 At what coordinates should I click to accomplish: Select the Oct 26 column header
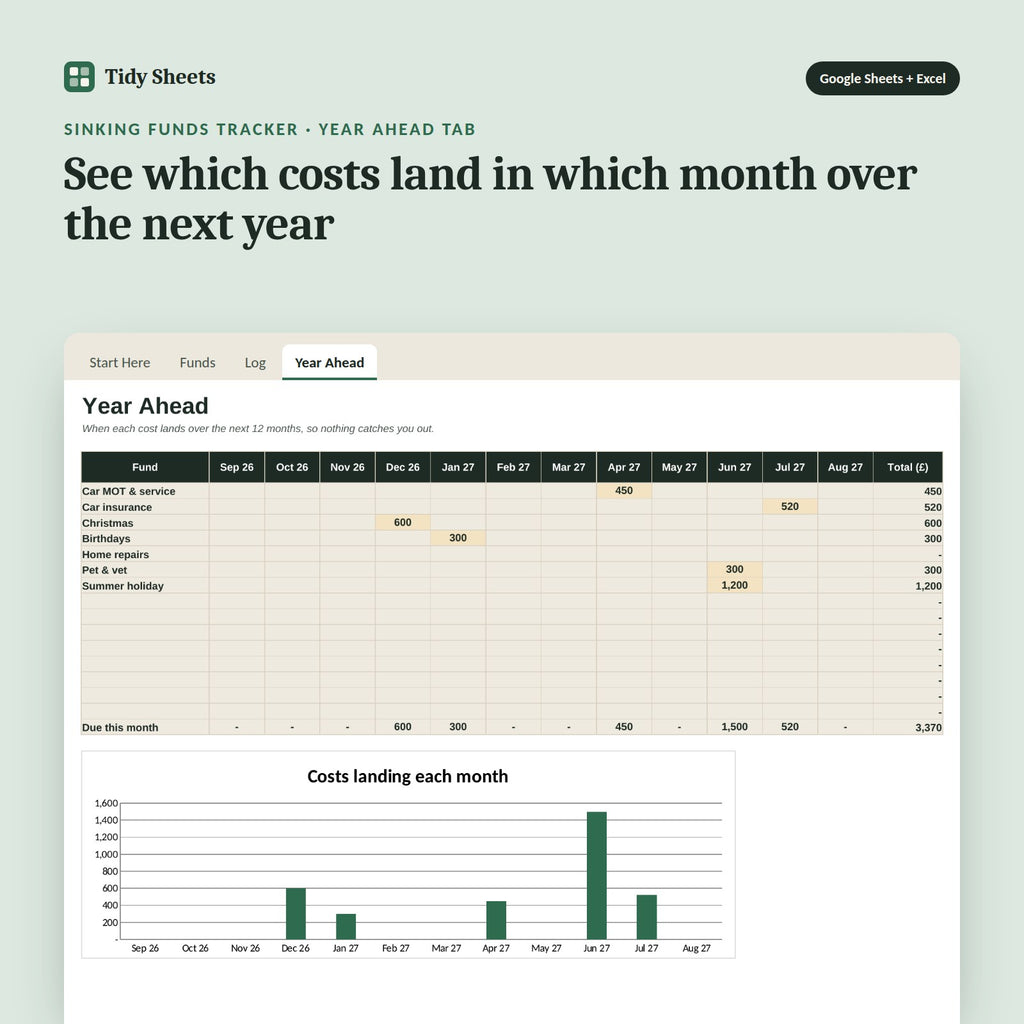click(x=292, y=467)
